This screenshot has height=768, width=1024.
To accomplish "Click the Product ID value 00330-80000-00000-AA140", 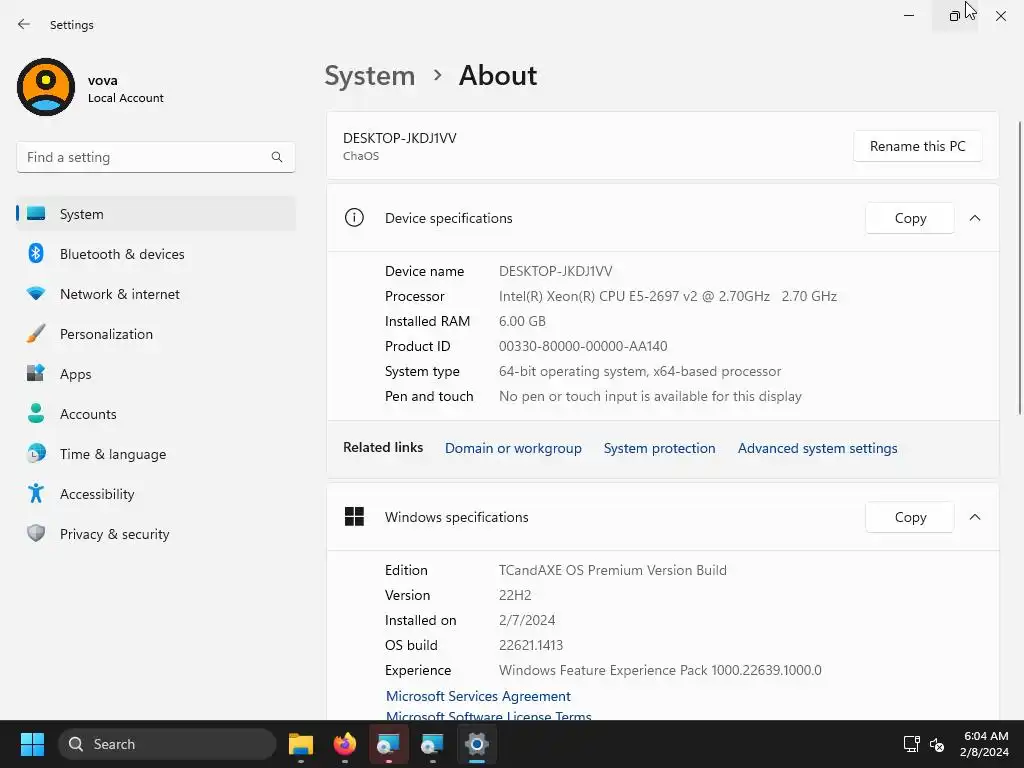I will (x=583, y=346).
